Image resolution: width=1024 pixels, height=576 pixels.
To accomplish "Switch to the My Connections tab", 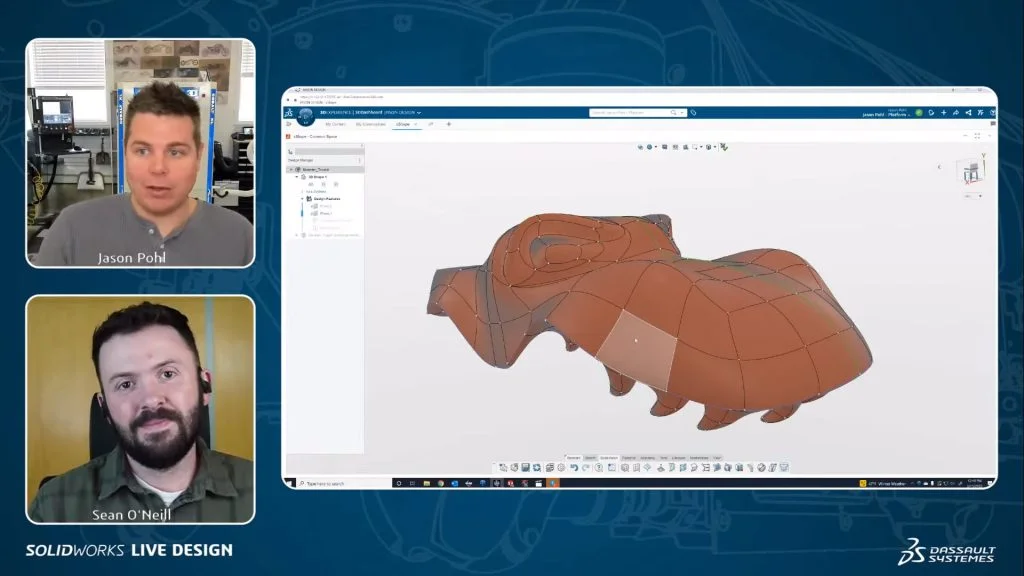I will point(370,124).
